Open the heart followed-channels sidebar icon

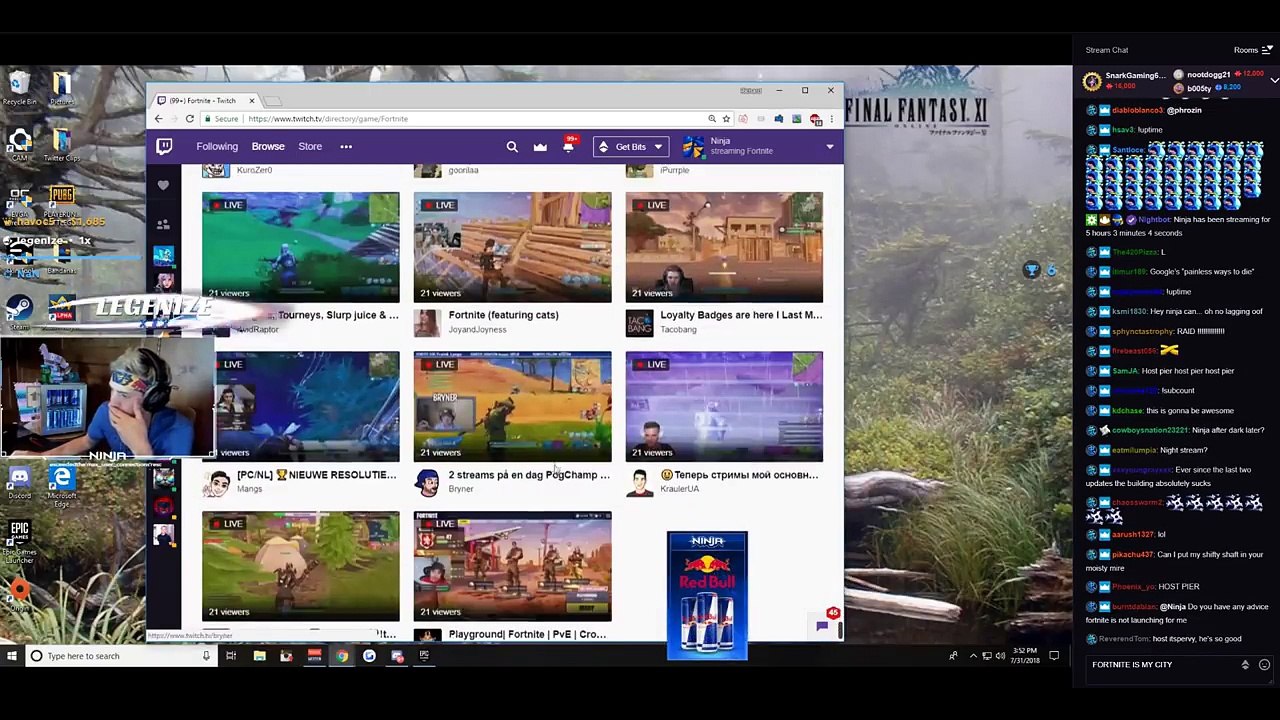click(164, 185)
